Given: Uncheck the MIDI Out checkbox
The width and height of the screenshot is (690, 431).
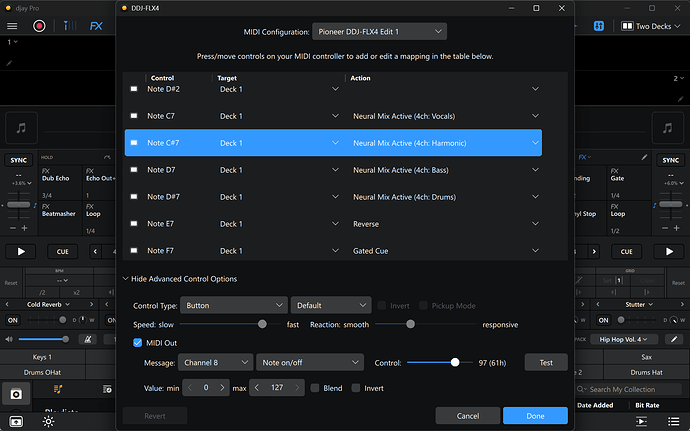Looking at the screenshot, I should point(139,343).
